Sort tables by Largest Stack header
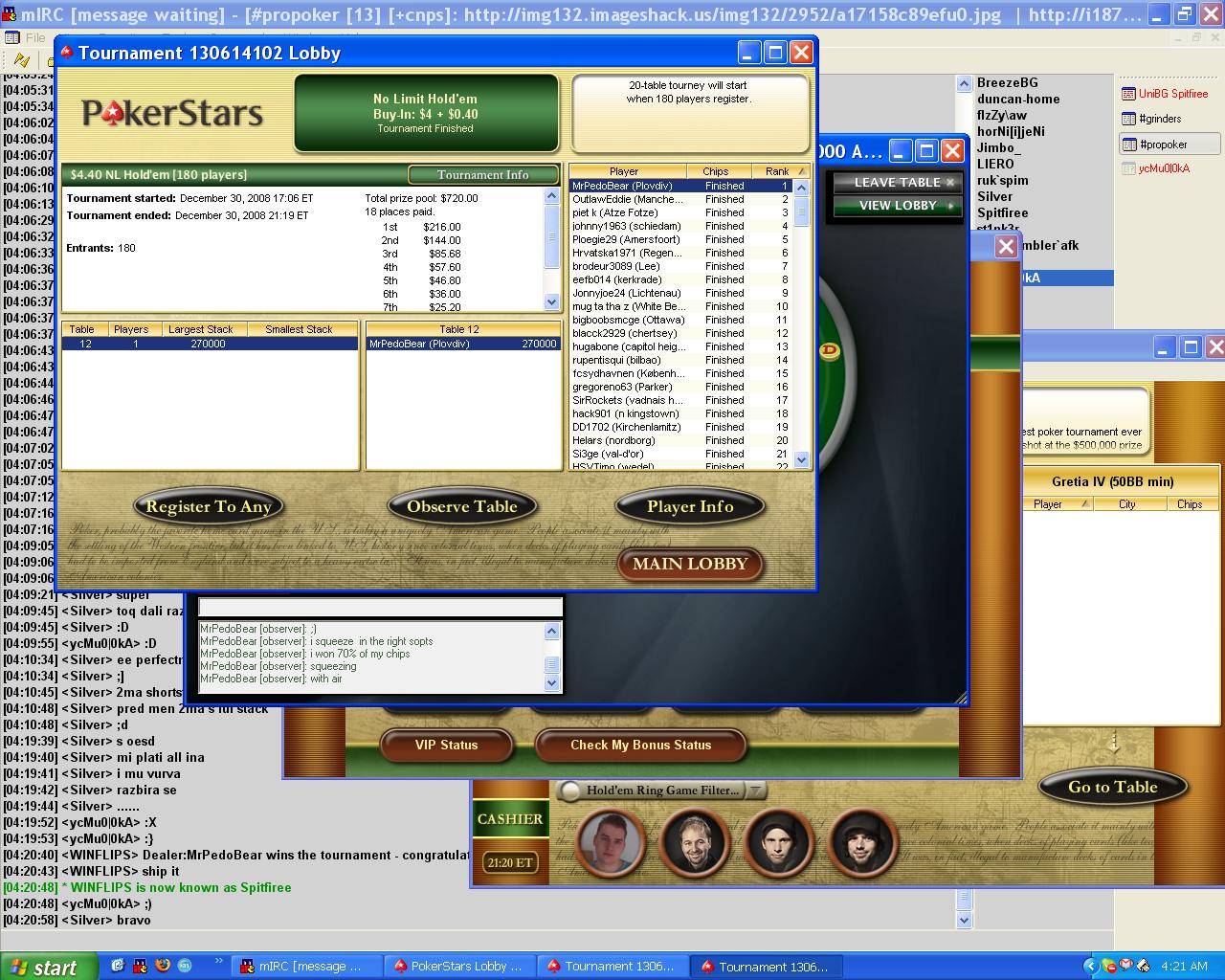The image size is (1225, 980). tap(199, 329)
